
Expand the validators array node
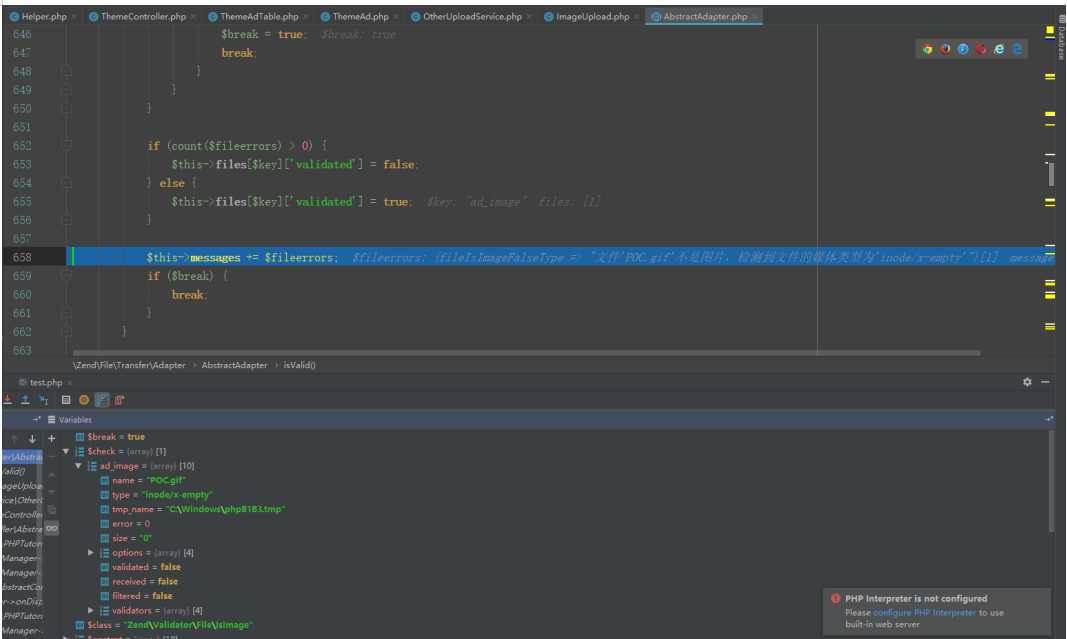pyautogui.click(x=91, y=610)
